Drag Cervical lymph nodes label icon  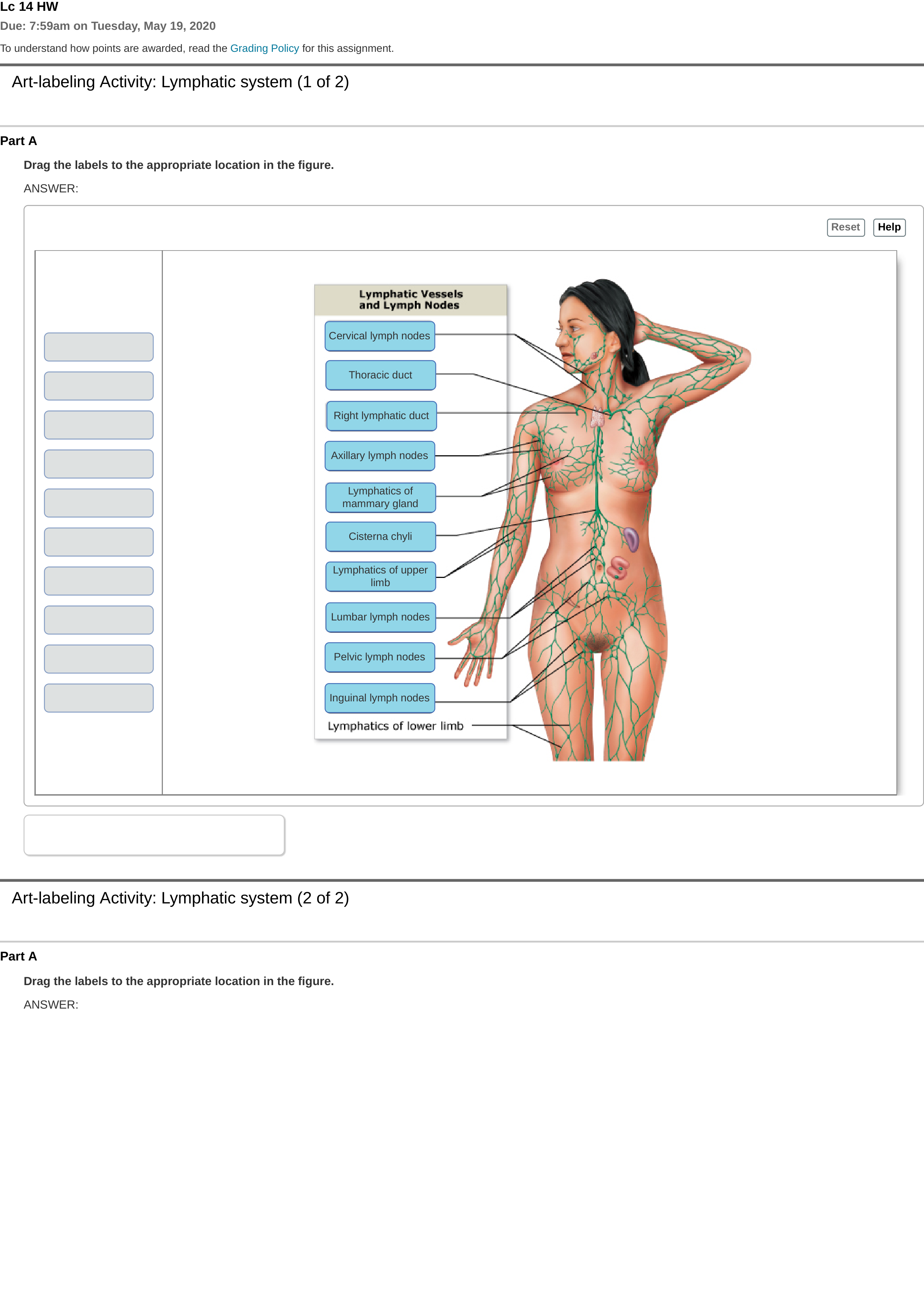(380, 335)
